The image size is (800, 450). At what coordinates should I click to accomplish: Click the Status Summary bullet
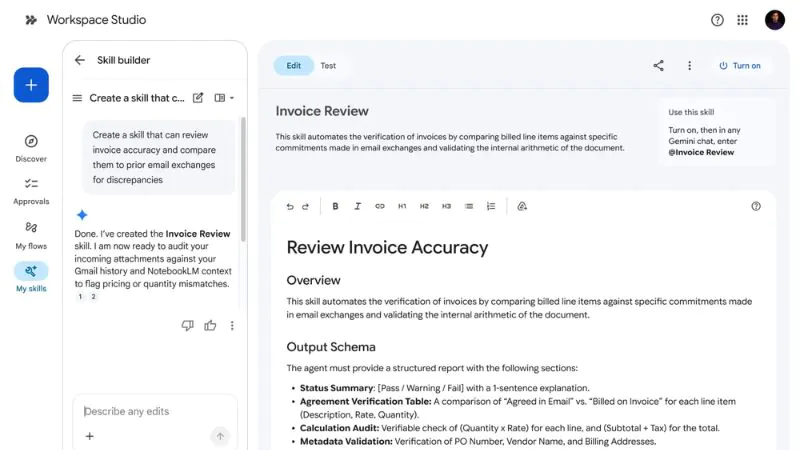444,388
